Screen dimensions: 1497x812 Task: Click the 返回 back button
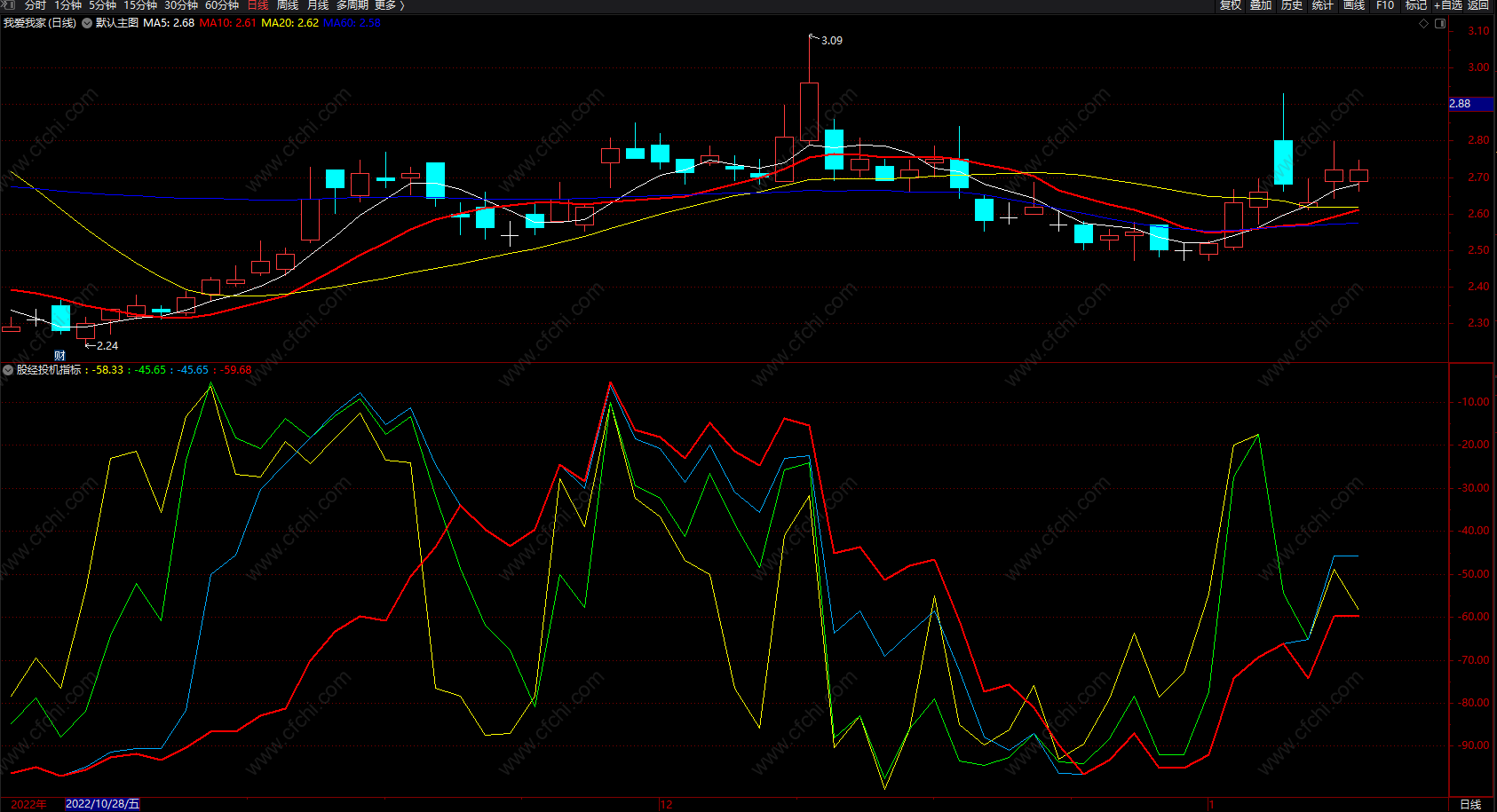[1478, 5]
